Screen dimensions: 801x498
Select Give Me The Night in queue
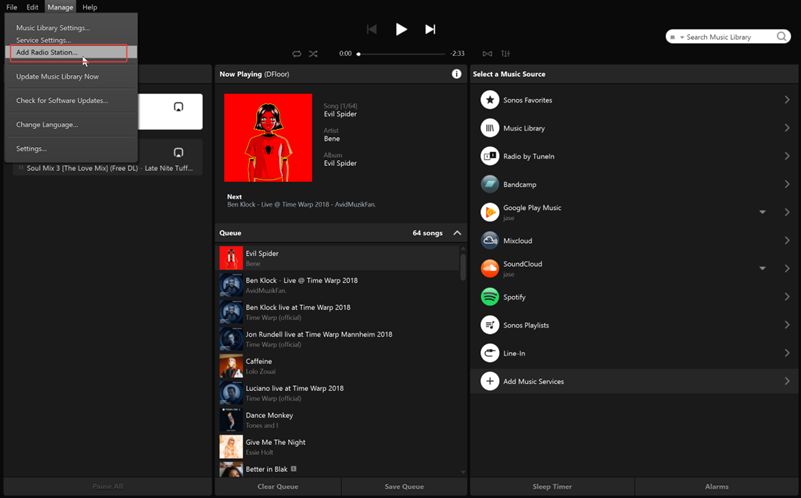tap(338, 447)
